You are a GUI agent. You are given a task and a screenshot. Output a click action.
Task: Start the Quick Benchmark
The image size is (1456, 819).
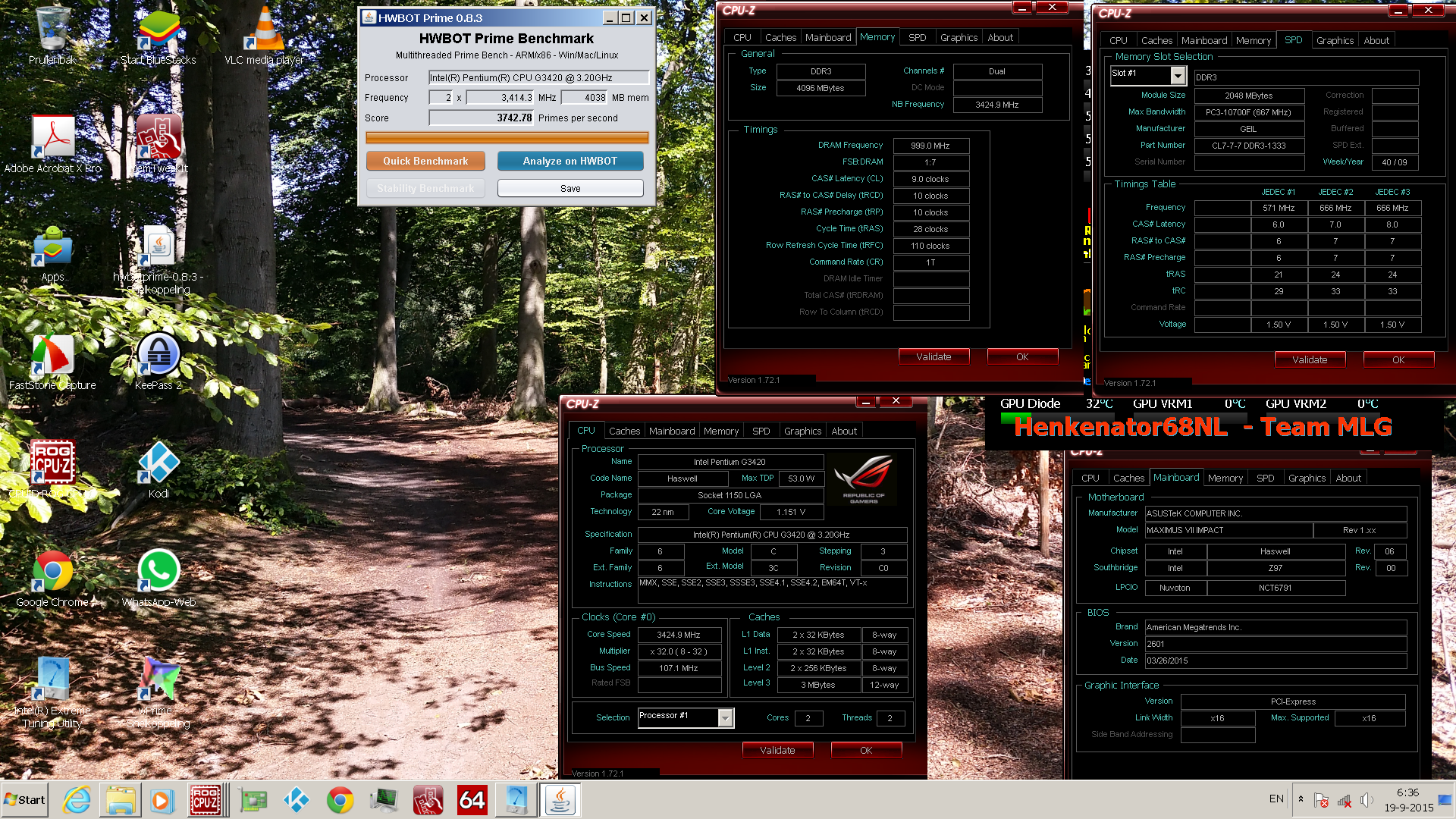(x=425, y=161)
